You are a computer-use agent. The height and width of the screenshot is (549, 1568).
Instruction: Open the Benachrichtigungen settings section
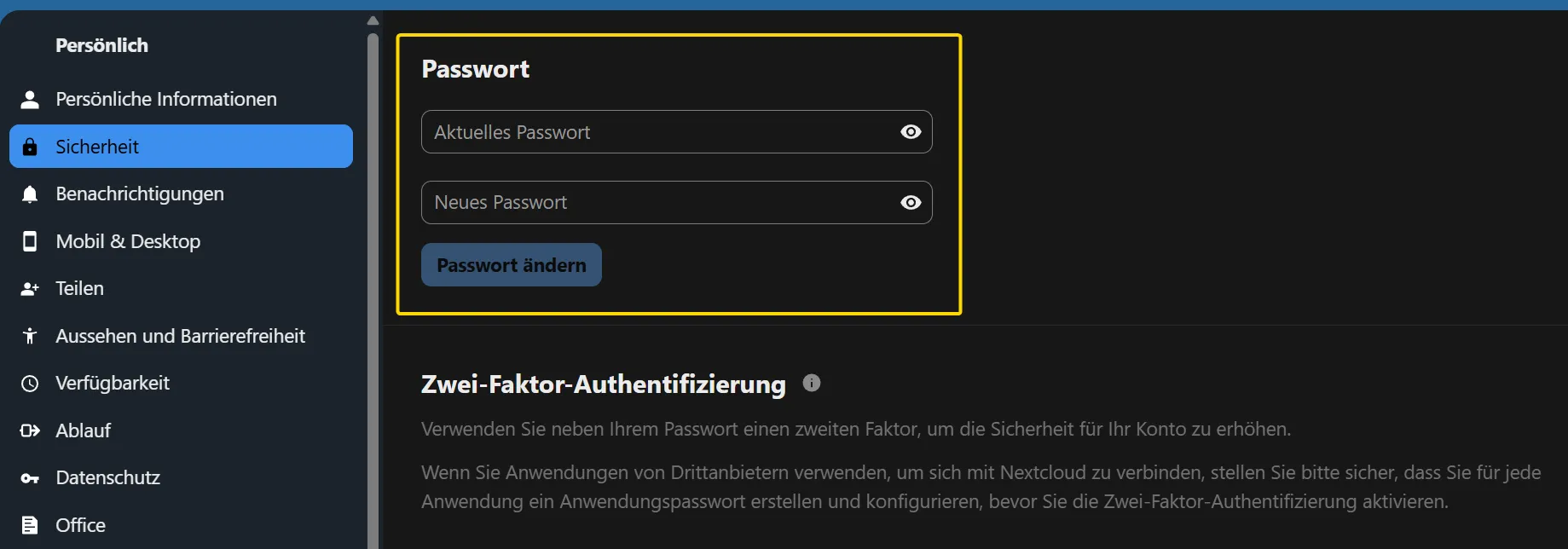point(140,194)
